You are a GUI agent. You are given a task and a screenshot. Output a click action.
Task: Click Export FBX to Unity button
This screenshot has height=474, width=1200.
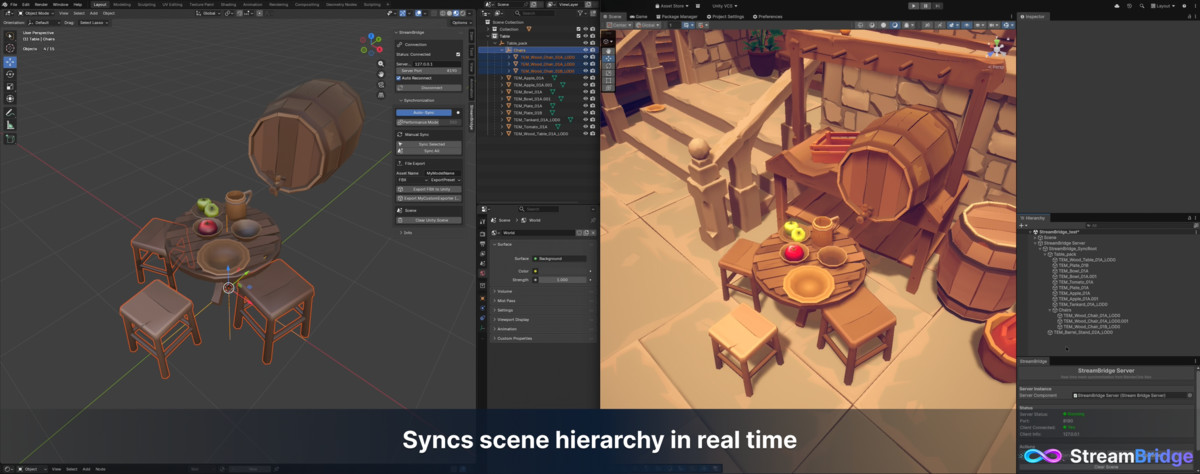429,188
